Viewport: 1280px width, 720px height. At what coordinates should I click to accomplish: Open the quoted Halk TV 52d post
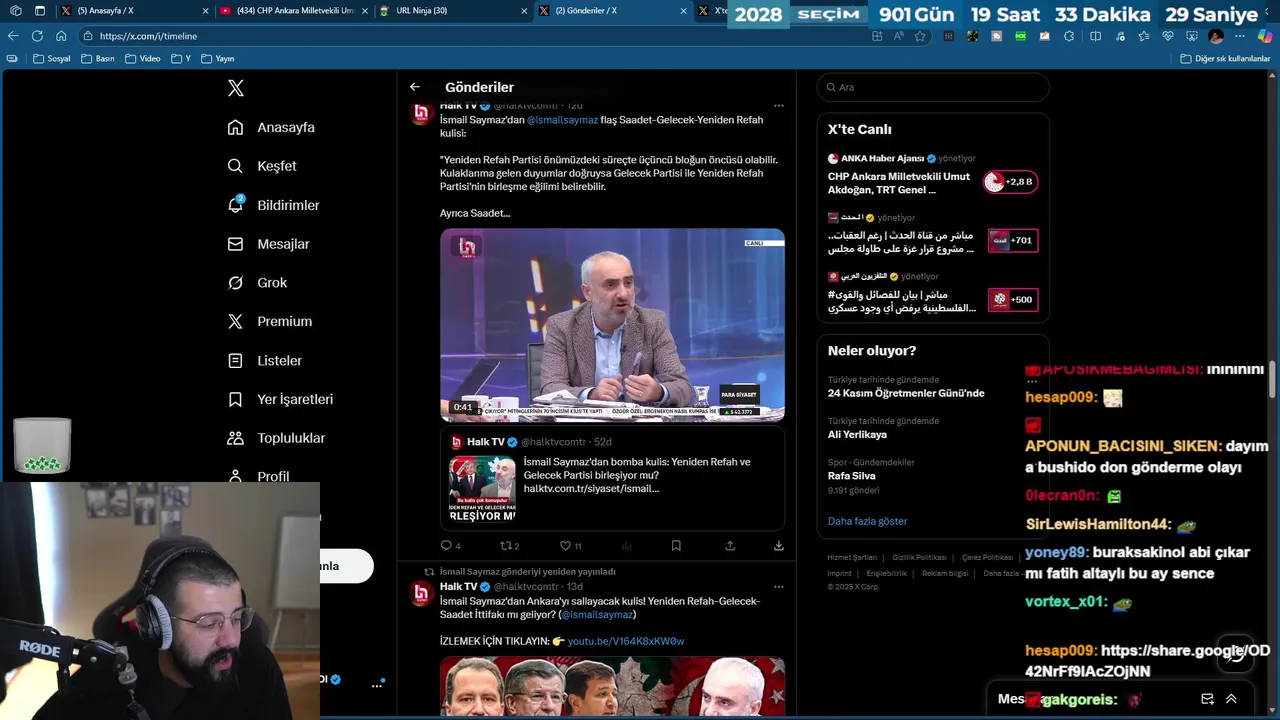[x=612, y=479]
